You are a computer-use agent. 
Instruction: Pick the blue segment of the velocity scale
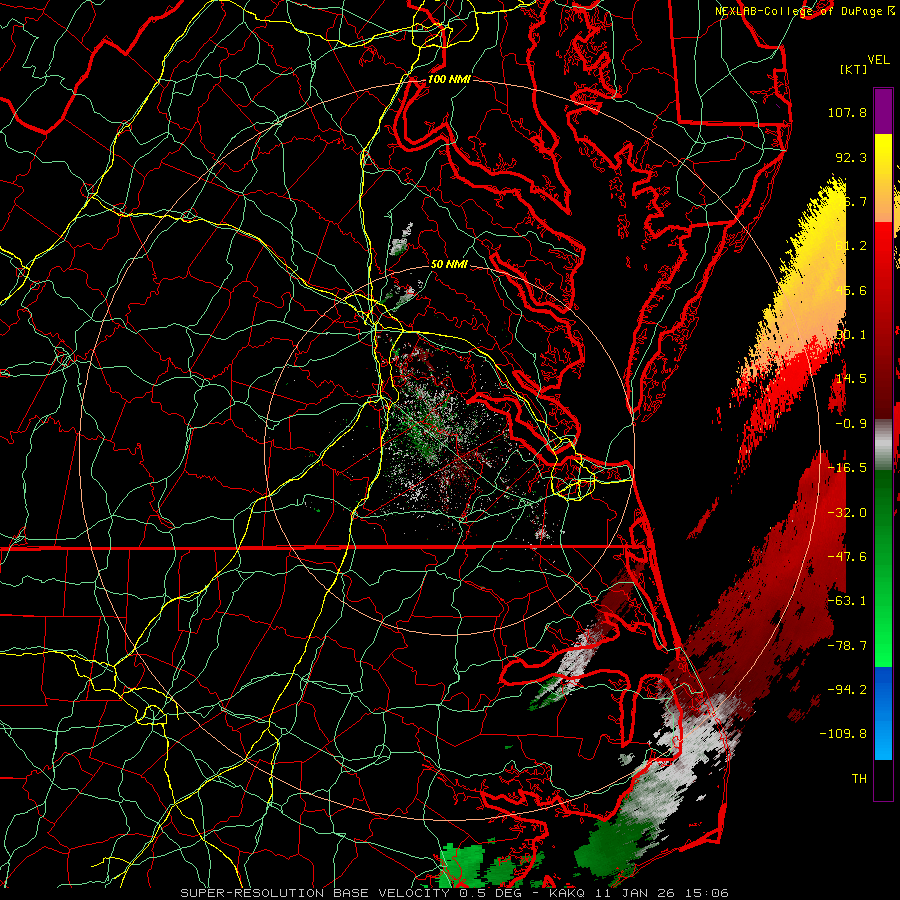click(x=883, y=713)
